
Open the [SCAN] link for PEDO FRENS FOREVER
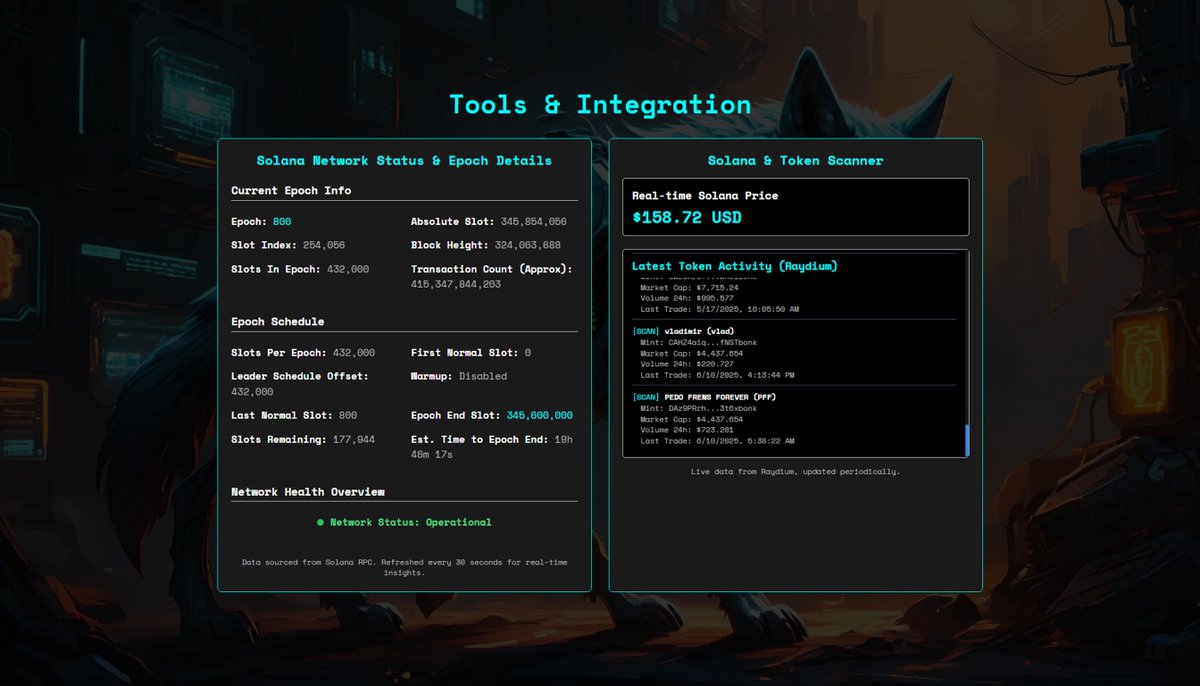(x=646, y=397)
